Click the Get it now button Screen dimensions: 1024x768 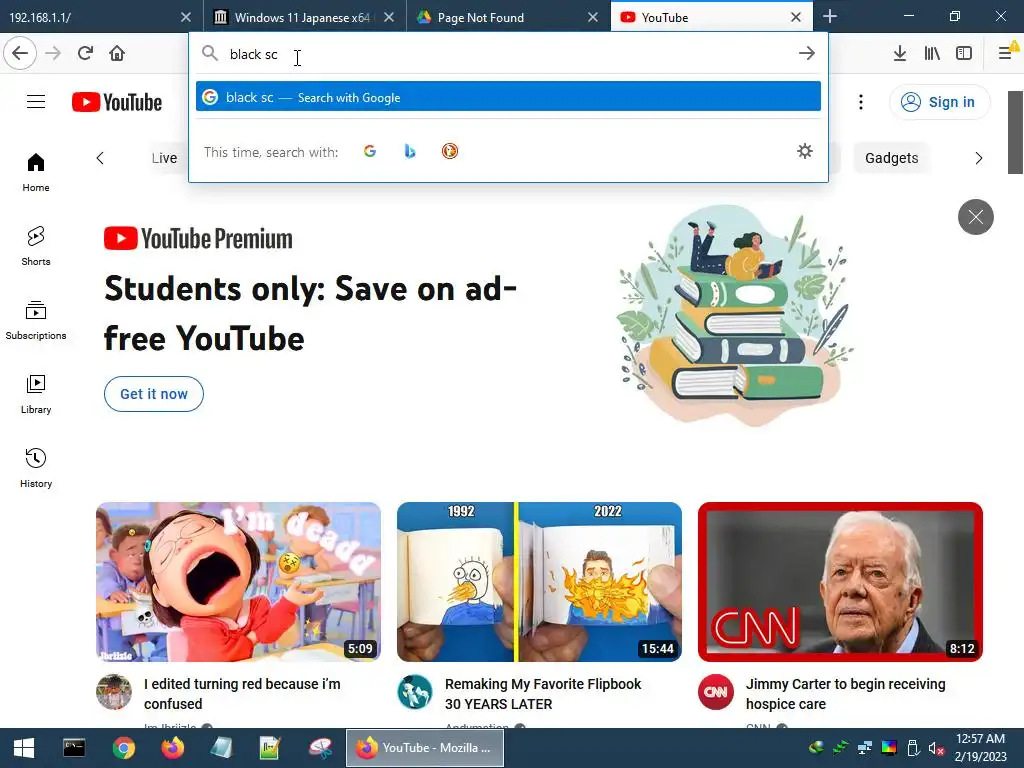153,394
